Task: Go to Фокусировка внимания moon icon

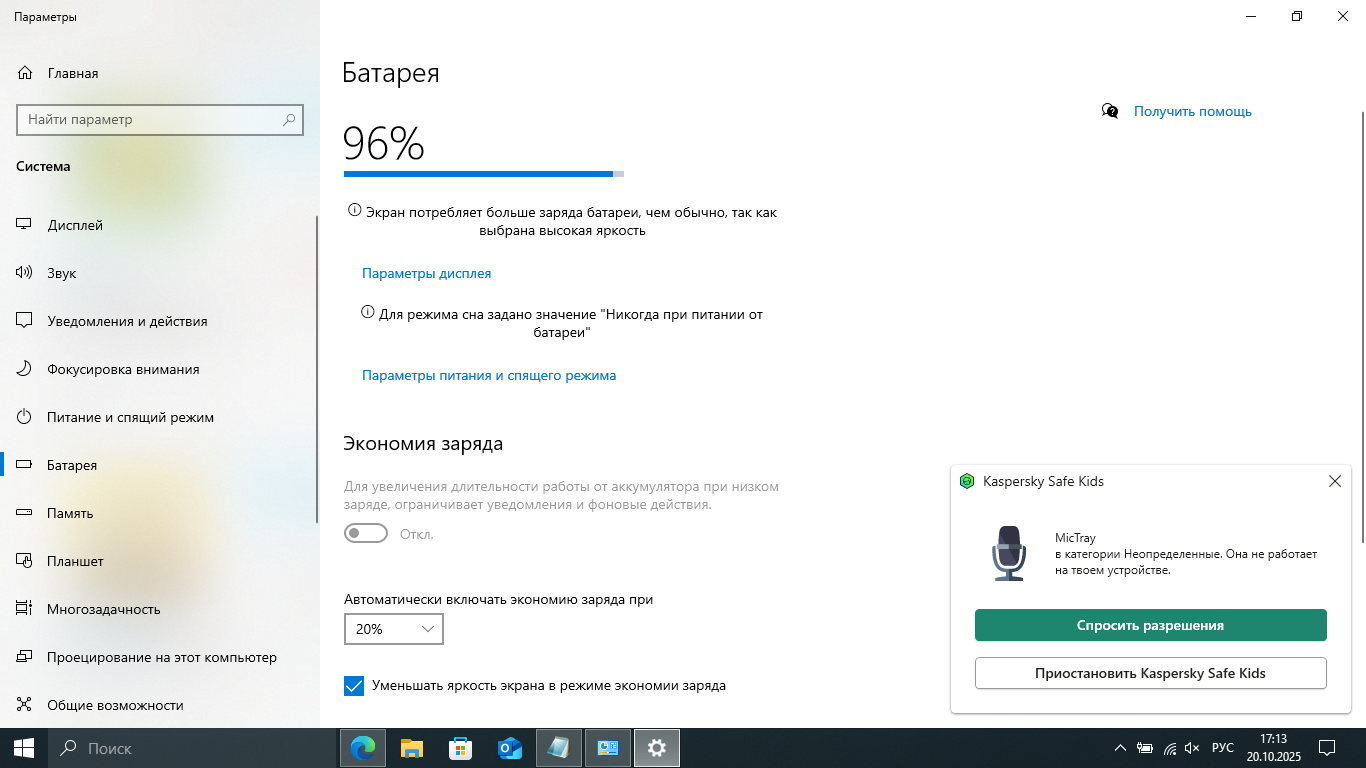Action: tap(25, 369)
